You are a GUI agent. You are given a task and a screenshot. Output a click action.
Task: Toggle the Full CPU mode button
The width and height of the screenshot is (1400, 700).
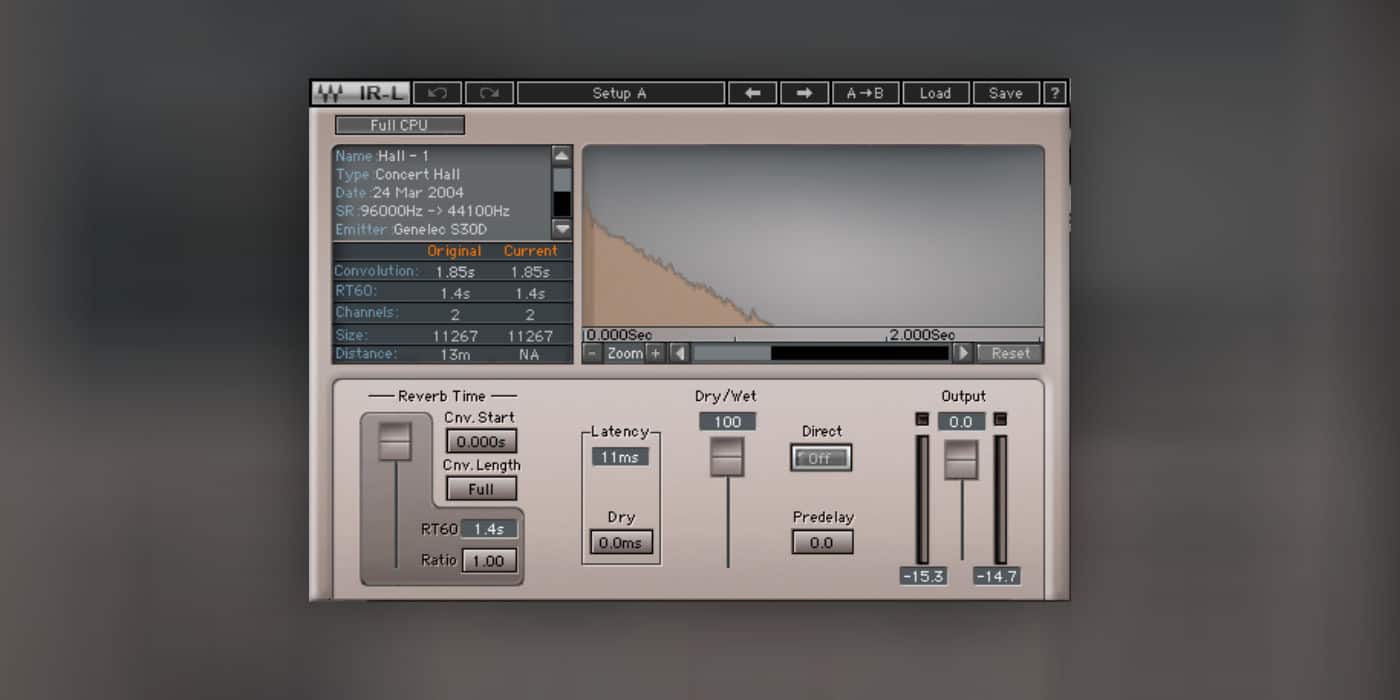point(400,125)
